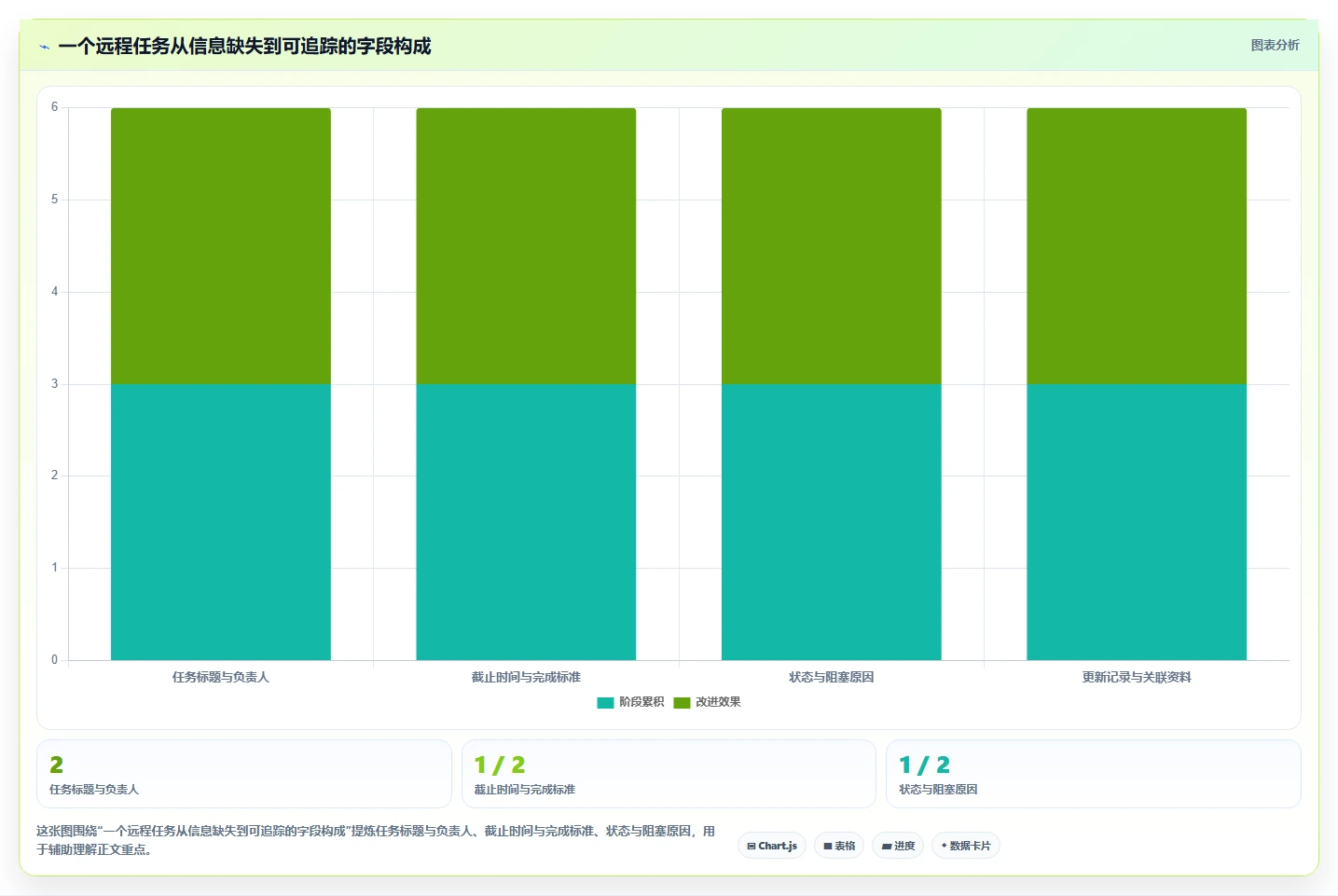Click the stat card caption 截止时间与完成标准
The width and height of the screenshot is (1338, 896).
coord(525,789)
